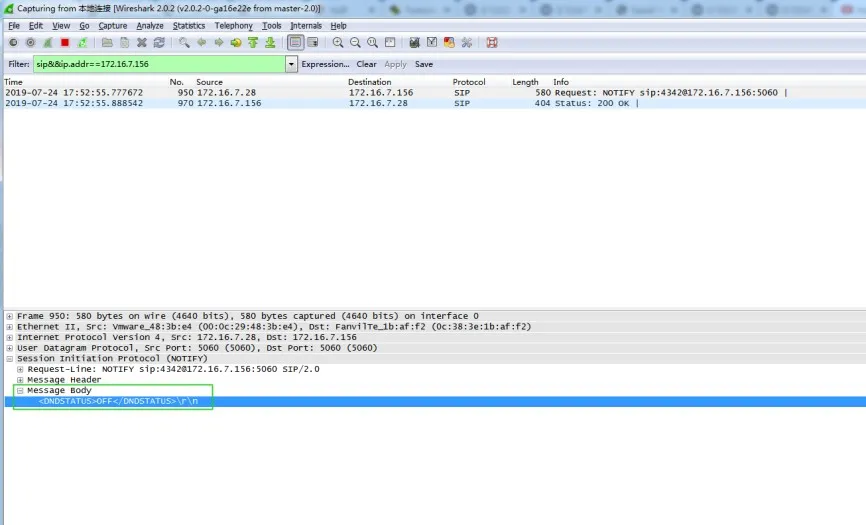Restart the current capture

[82, 43]
